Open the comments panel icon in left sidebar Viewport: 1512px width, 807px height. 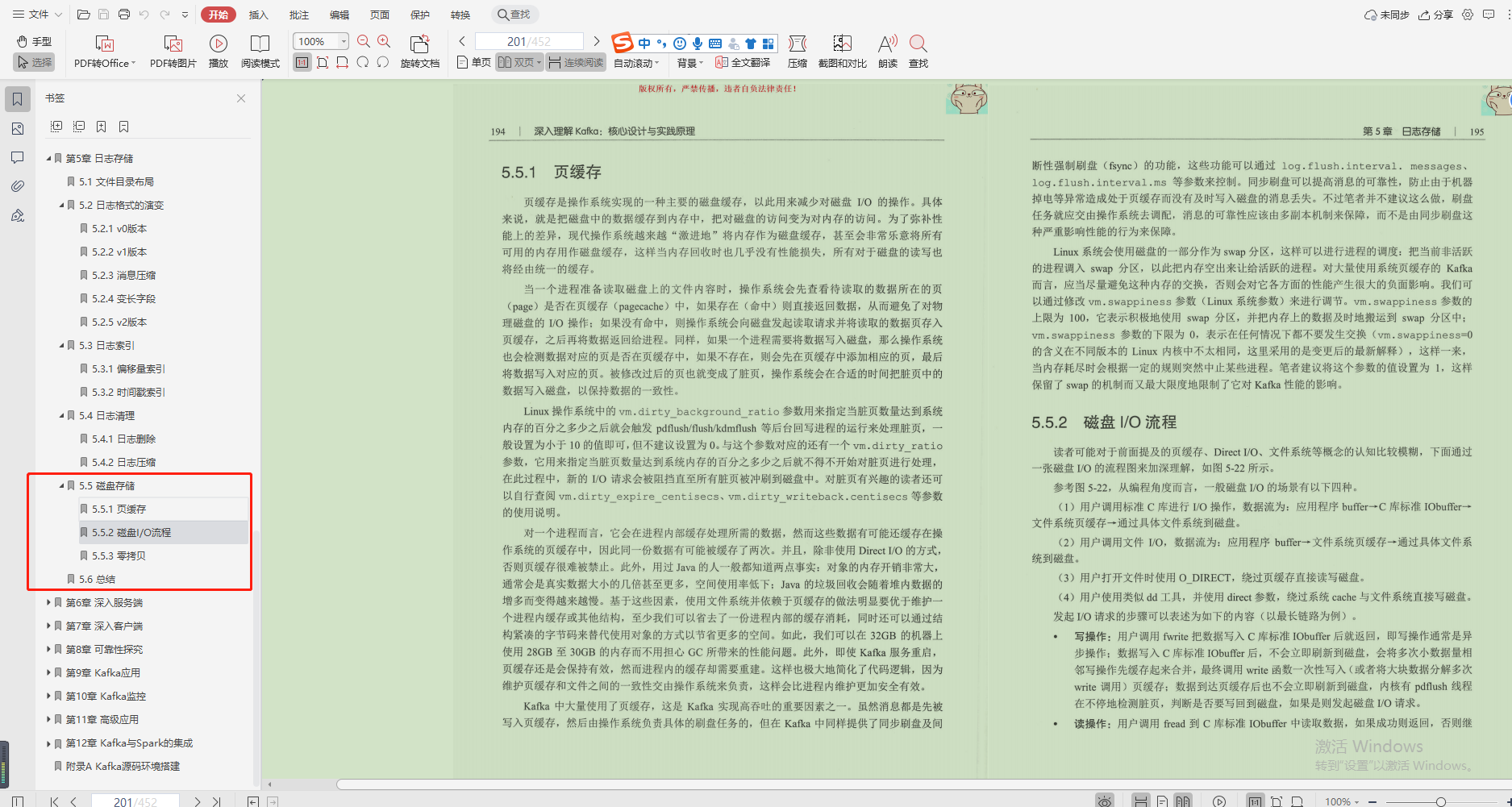pos(18,157)
